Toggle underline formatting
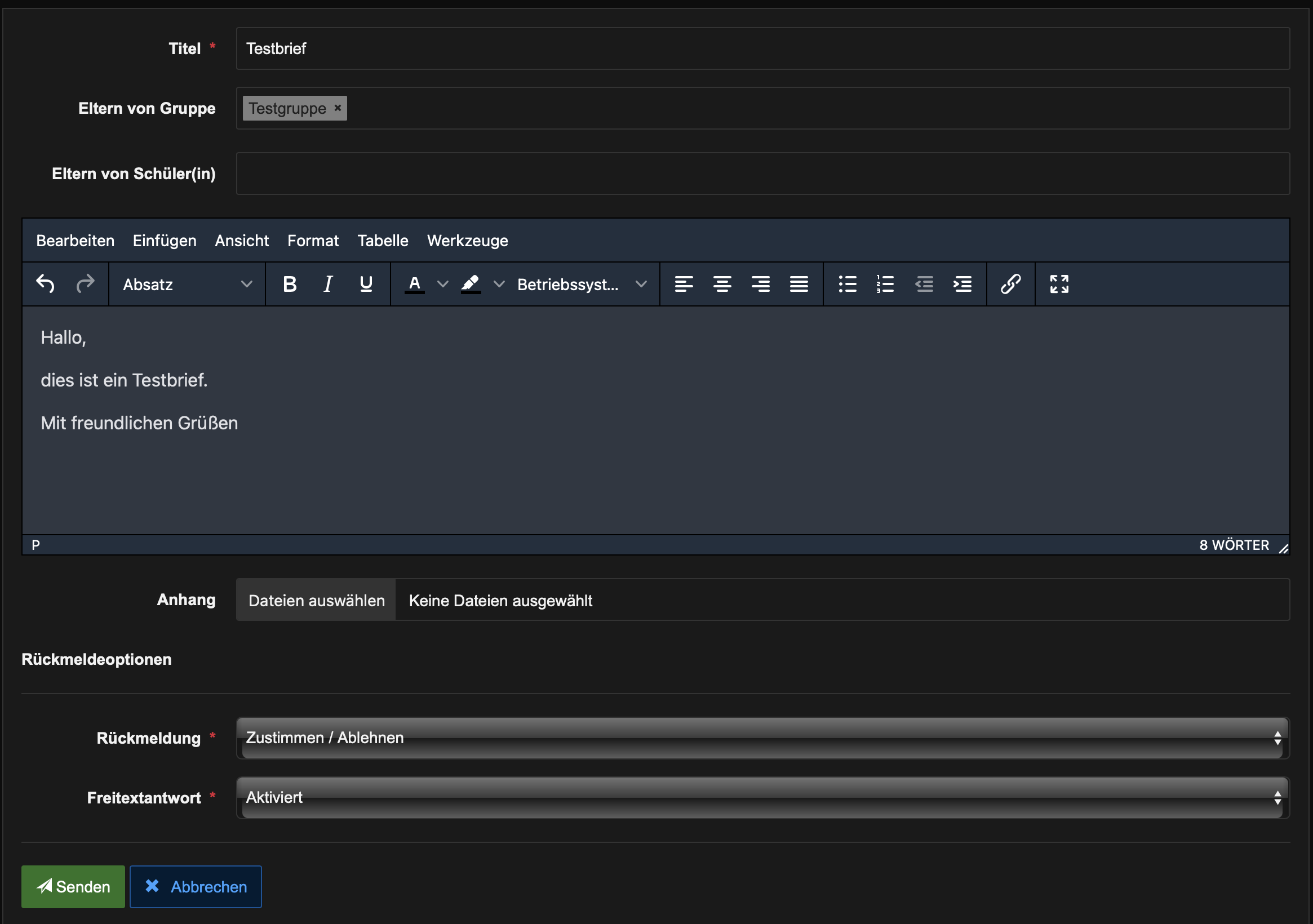The image size is (1313, 924). click(366, 284)
